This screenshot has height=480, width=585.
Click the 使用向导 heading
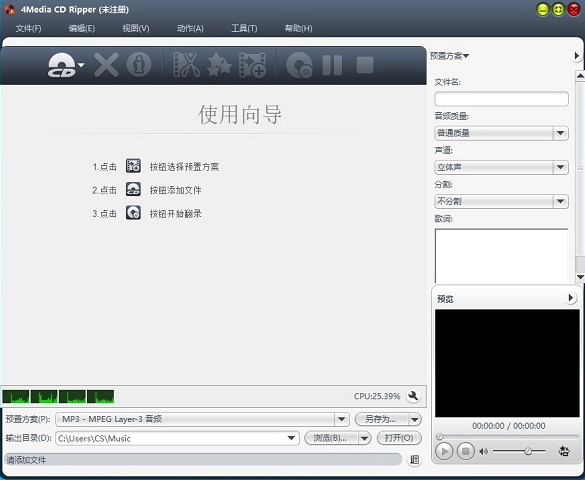[240, 114]
